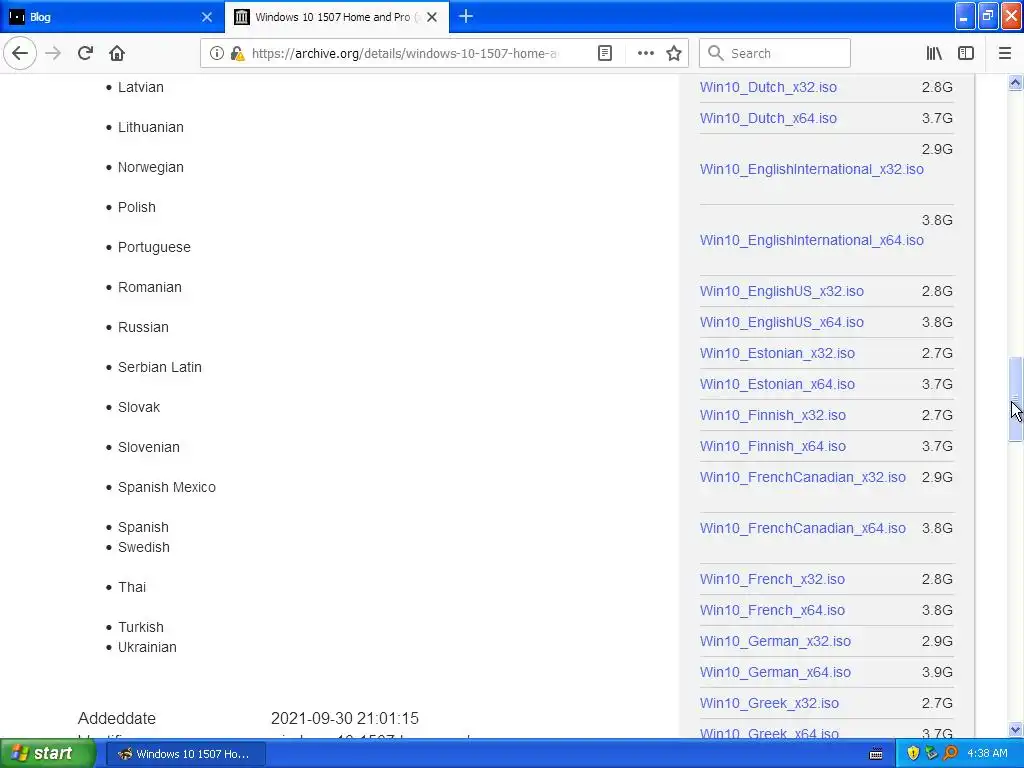Click the network connection tray icon
This screenshot has height=768, width=1024.
click(x=931, y=753)
